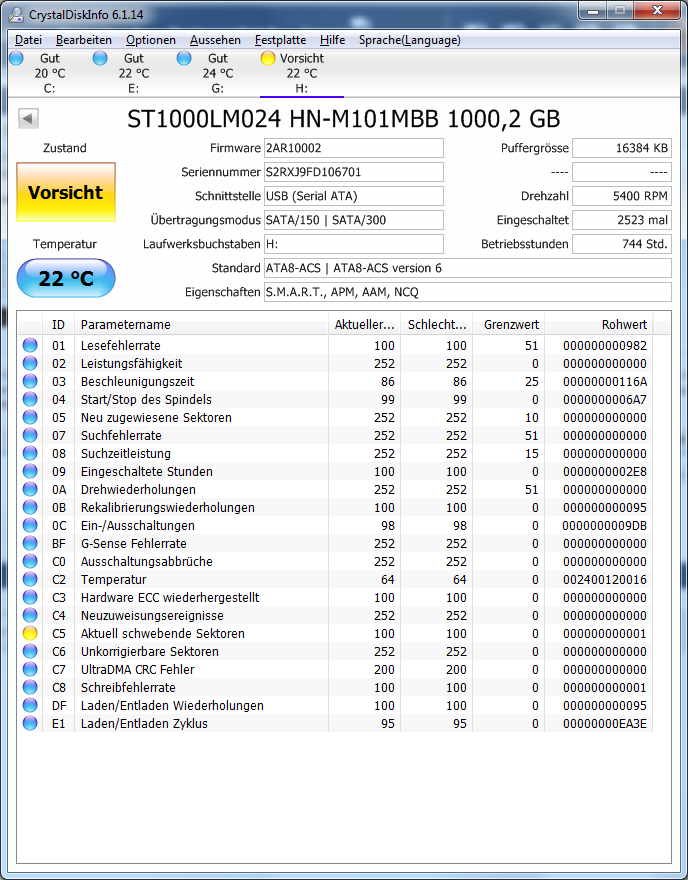The image size is (688, 880).
Task: Click the status icon of Suchzeitleistung row
Action: tap(30, 453)
